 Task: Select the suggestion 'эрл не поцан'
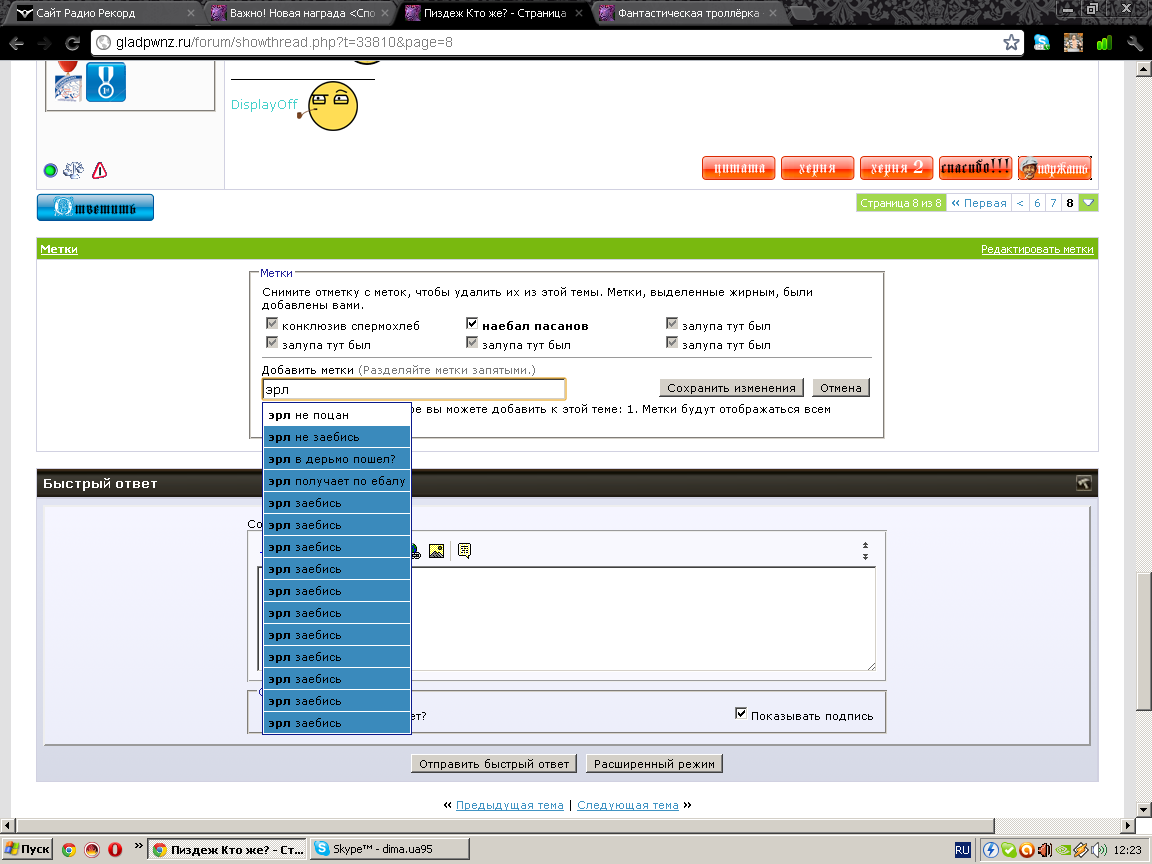tap(336, 415)
